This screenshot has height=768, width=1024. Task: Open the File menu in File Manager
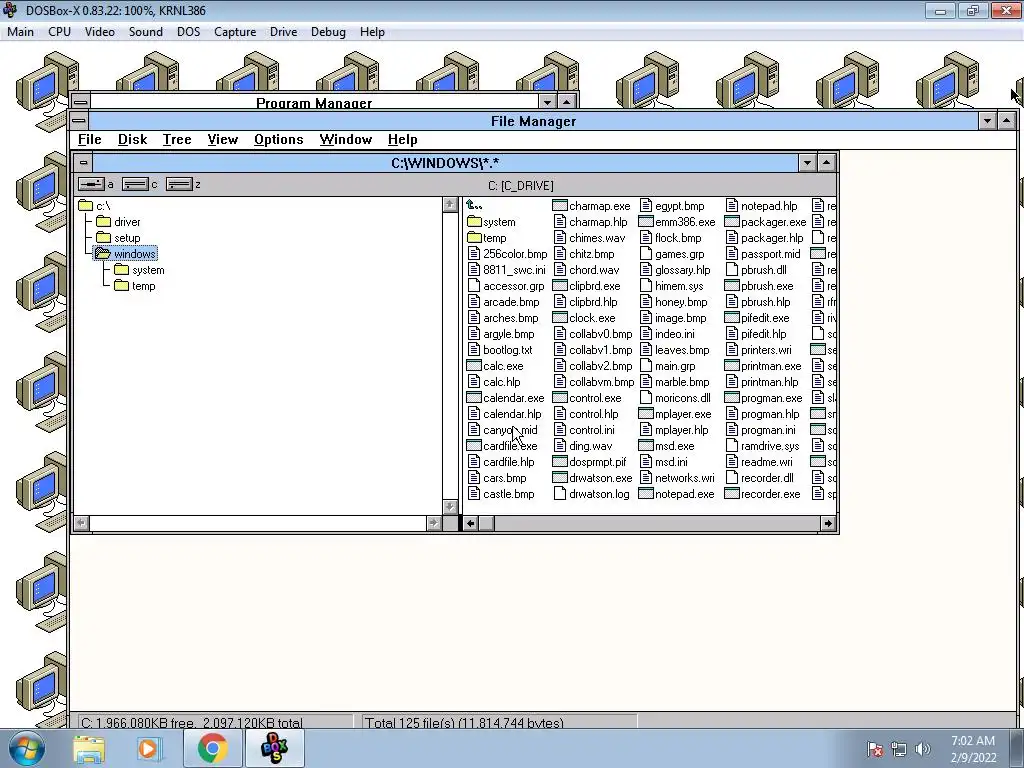coord(89,140)
